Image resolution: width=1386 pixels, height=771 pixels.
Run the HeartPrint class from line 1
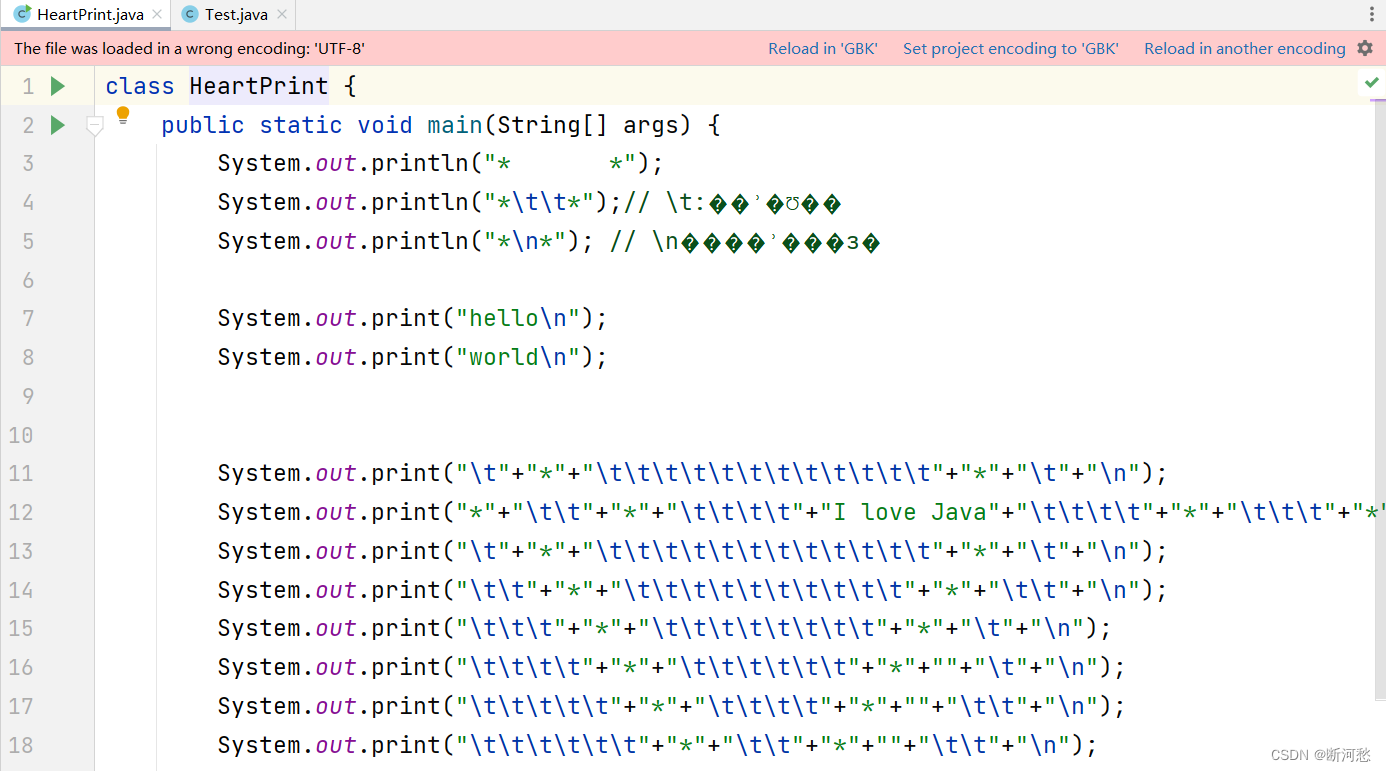click(x=58, y=86)
